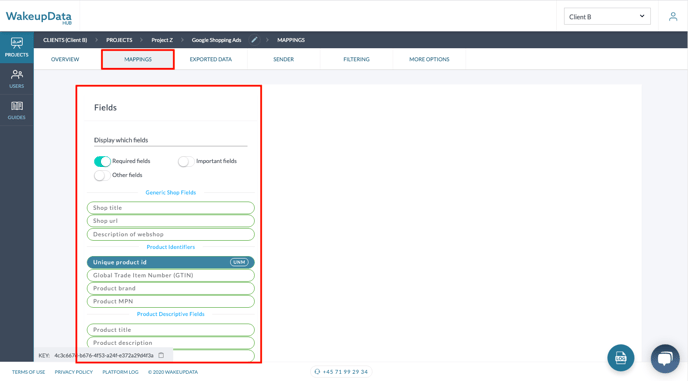Open the Projects sidebar icon
This screenshot has width=688, height=381.
(x=17, y=47)
